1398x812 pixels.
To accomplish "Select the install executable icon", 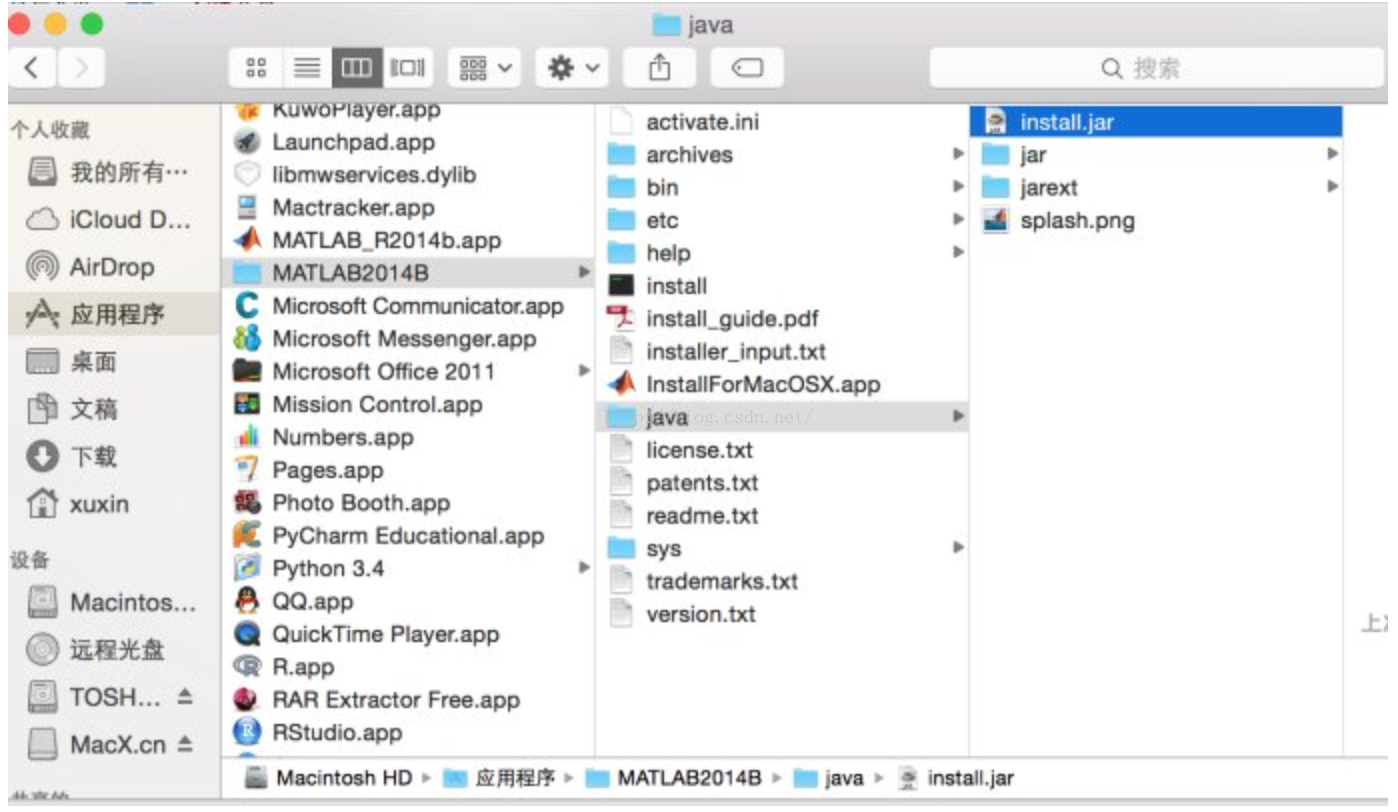I will click(x=621, y=286).
